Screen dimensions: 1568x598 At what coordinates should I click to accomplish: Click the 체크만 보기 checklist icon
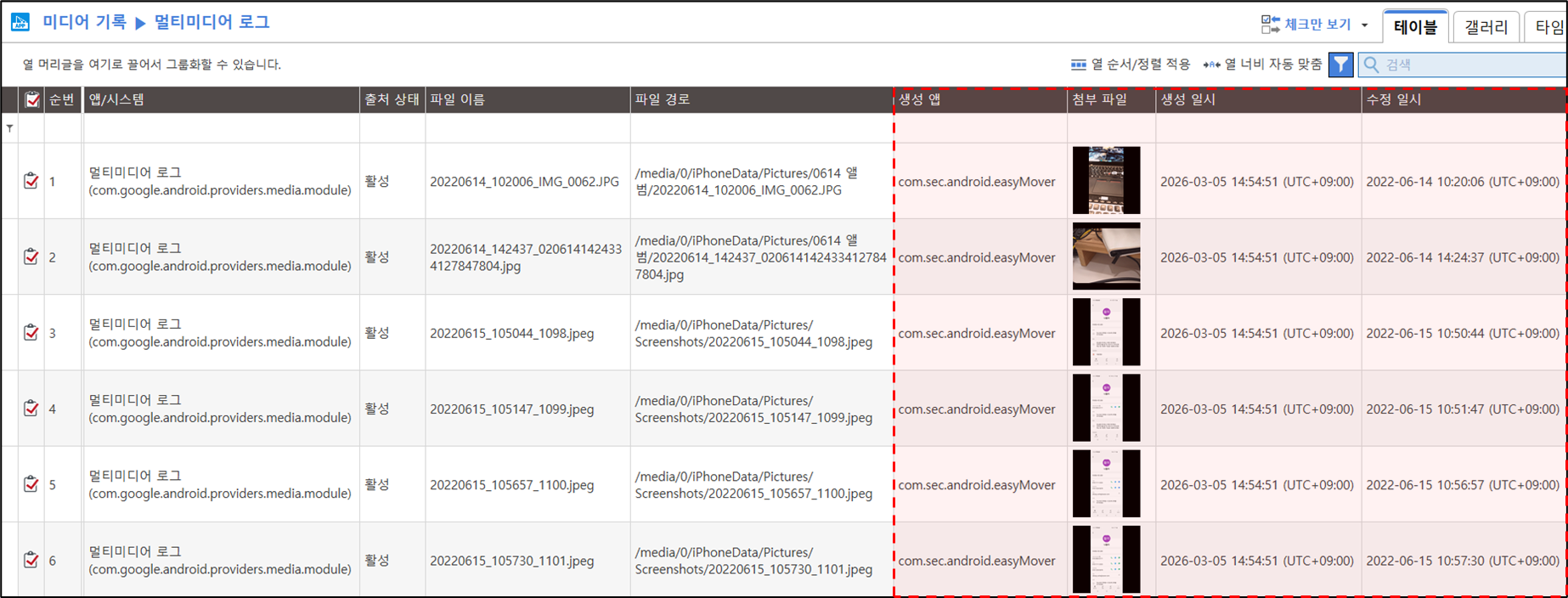tap(1270, 25)
